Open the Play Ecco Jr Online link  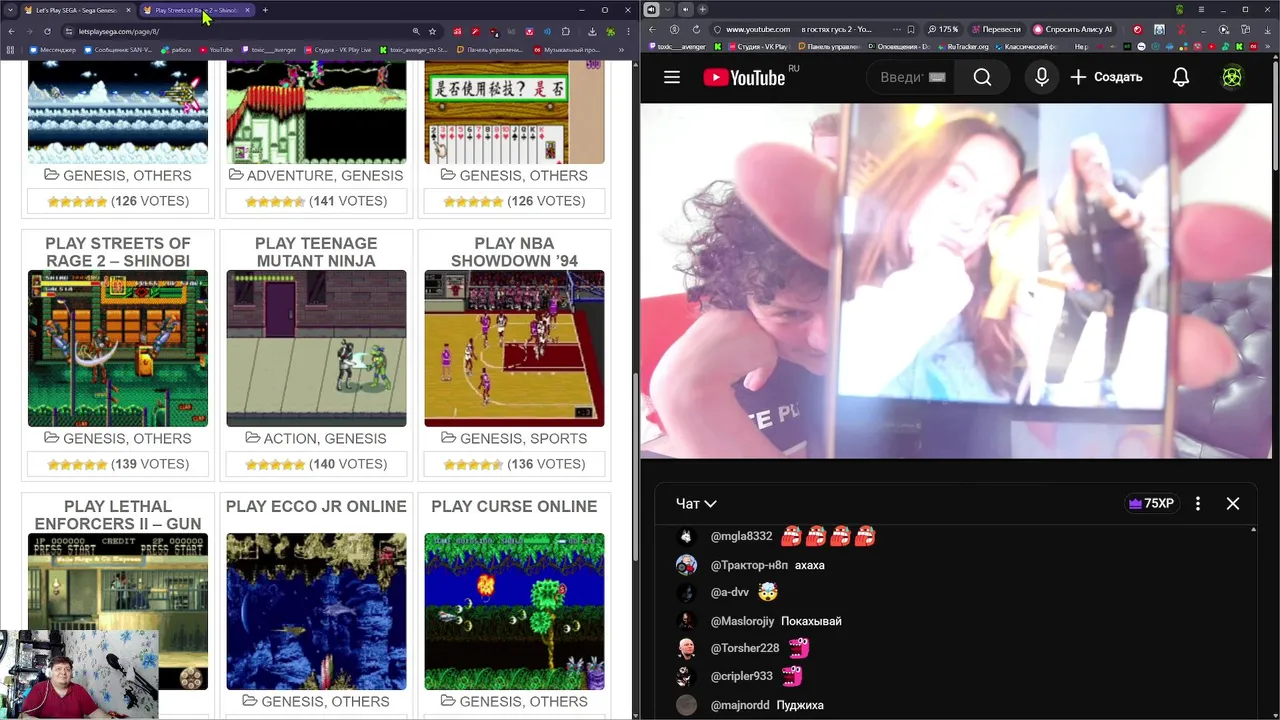[x=316, y=506]
